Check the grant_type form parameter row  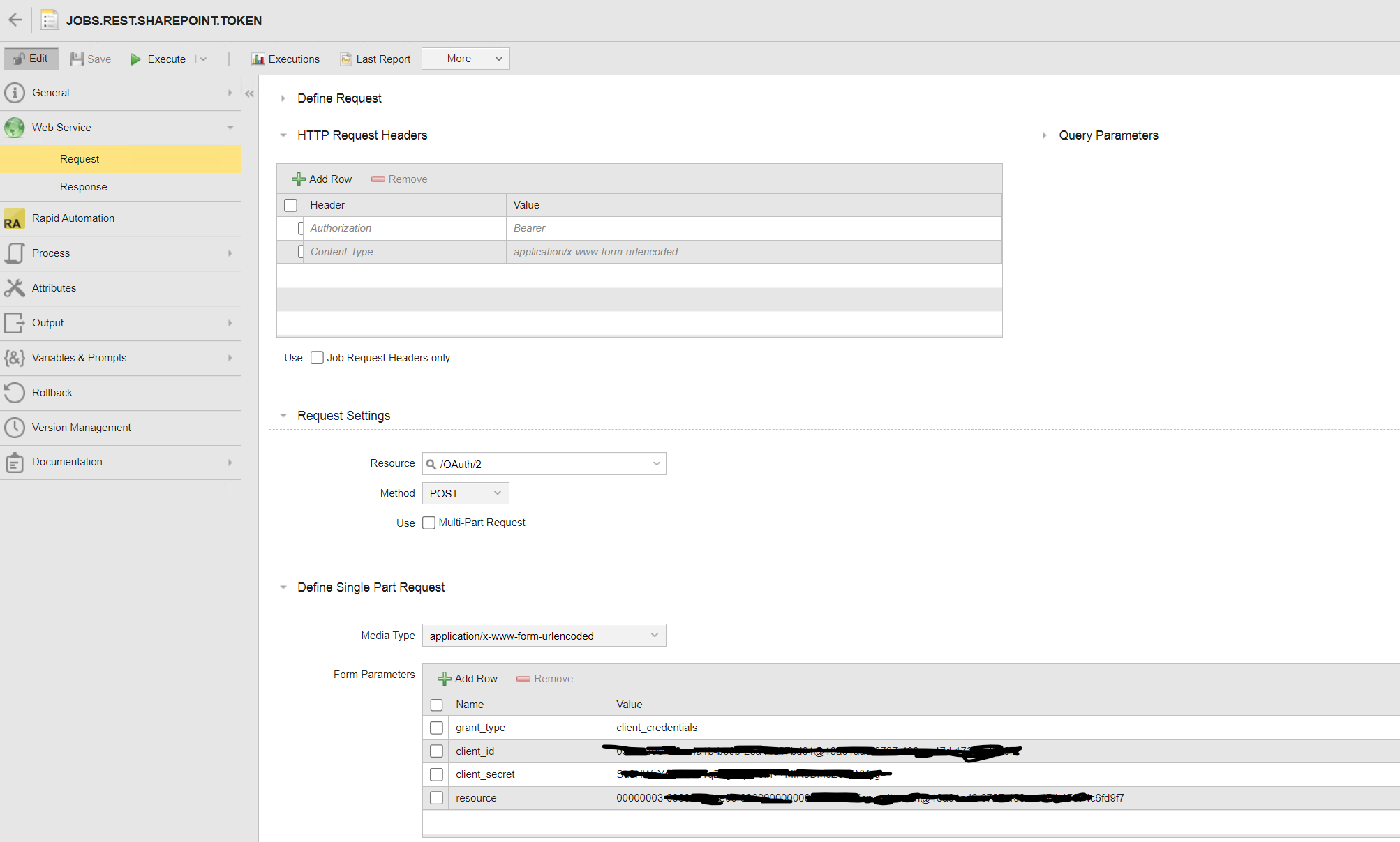[x=437, y=728]
